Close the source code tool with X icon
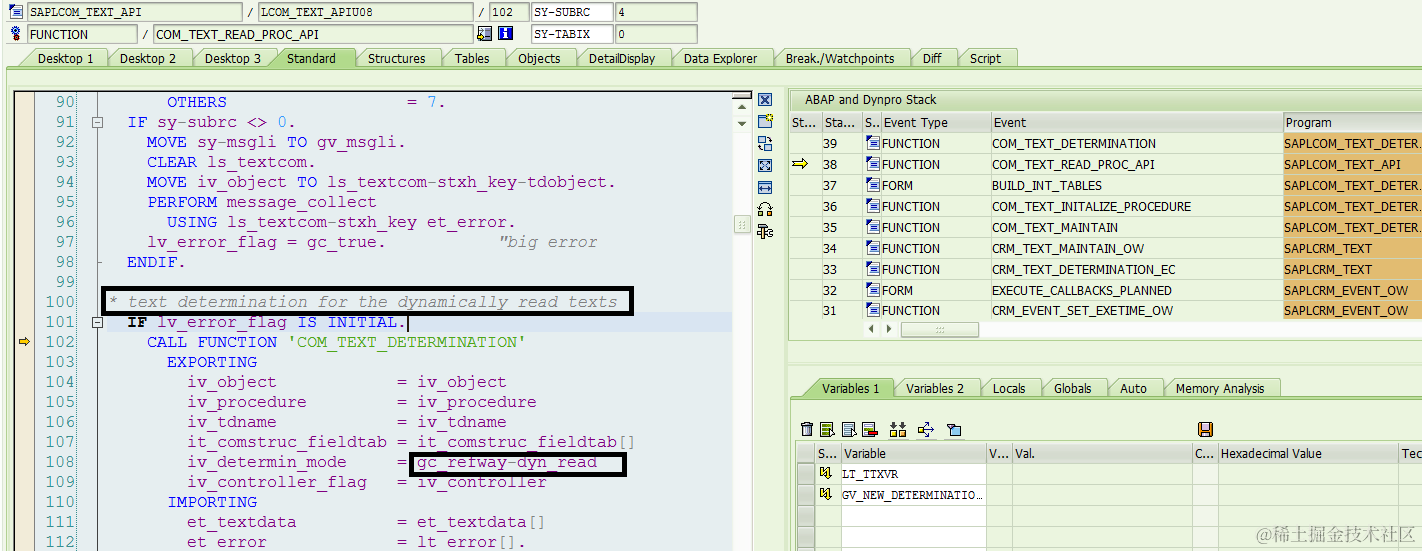The image size is (1422, 551). click(x=765, y=100)
